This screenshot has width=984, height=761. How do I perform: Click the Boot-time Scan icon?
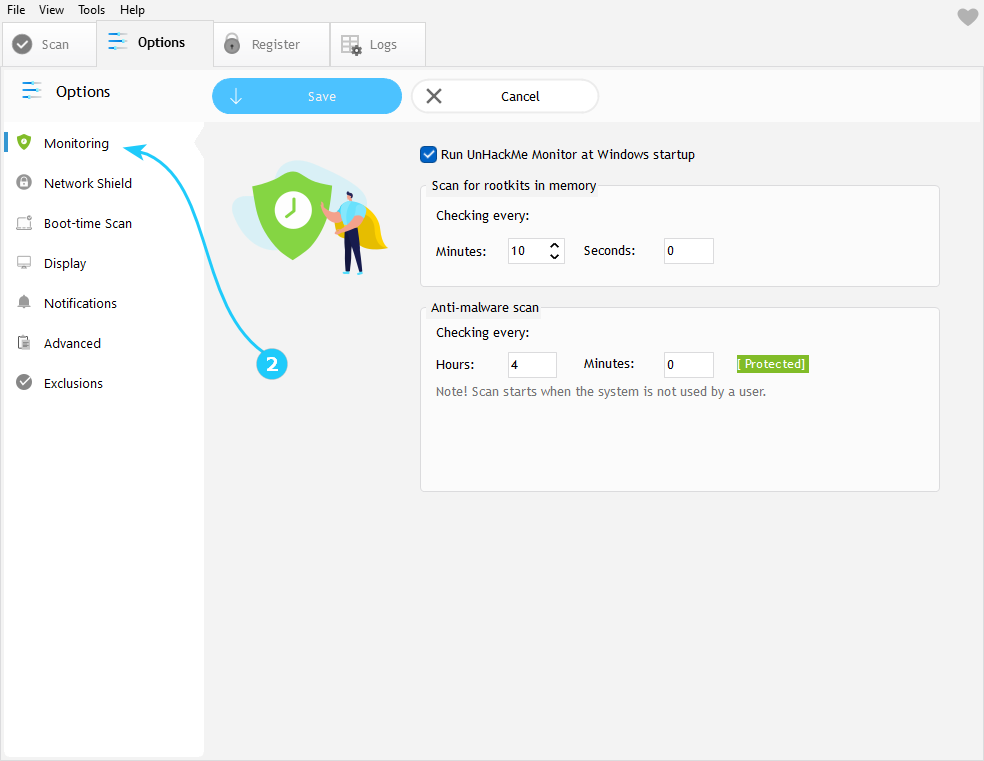(24, 223)
